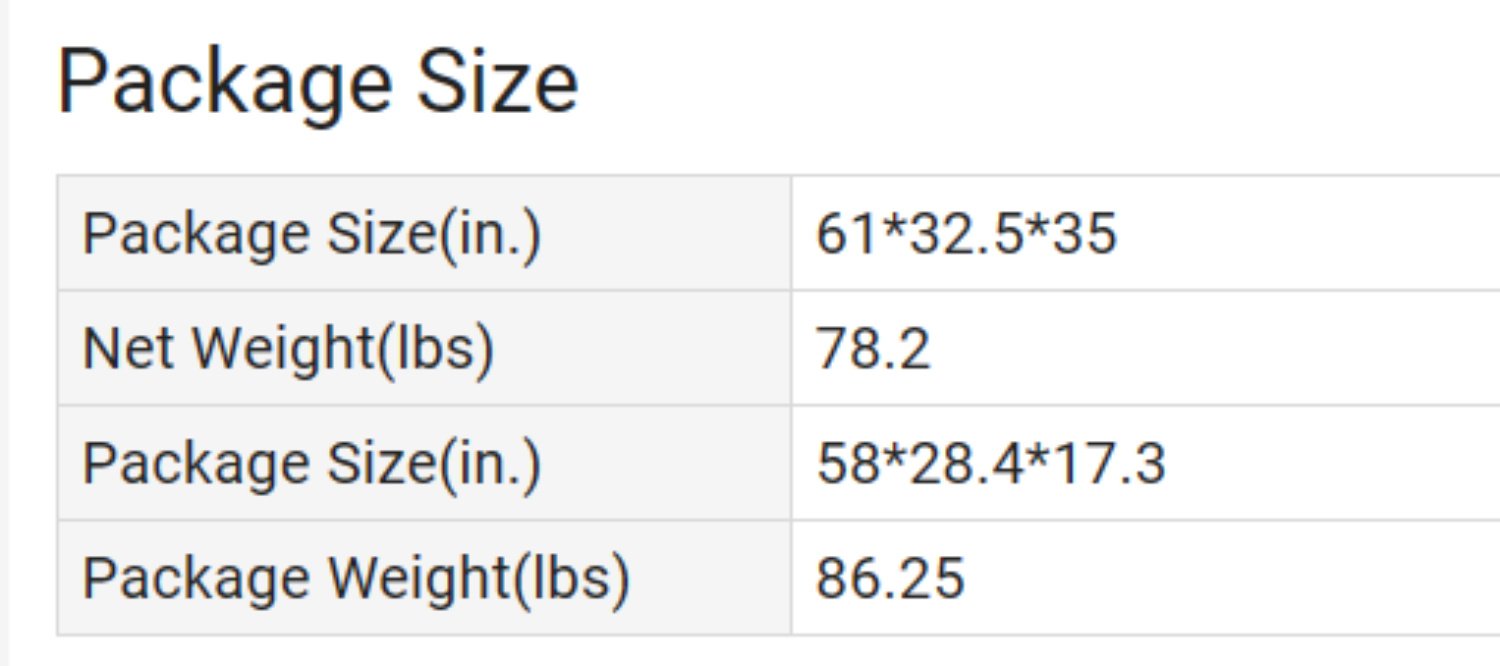The image size is (1500, 666).
Task: Click the word Size in the heading
Action: pyautogui.click(x=497, y=82)
